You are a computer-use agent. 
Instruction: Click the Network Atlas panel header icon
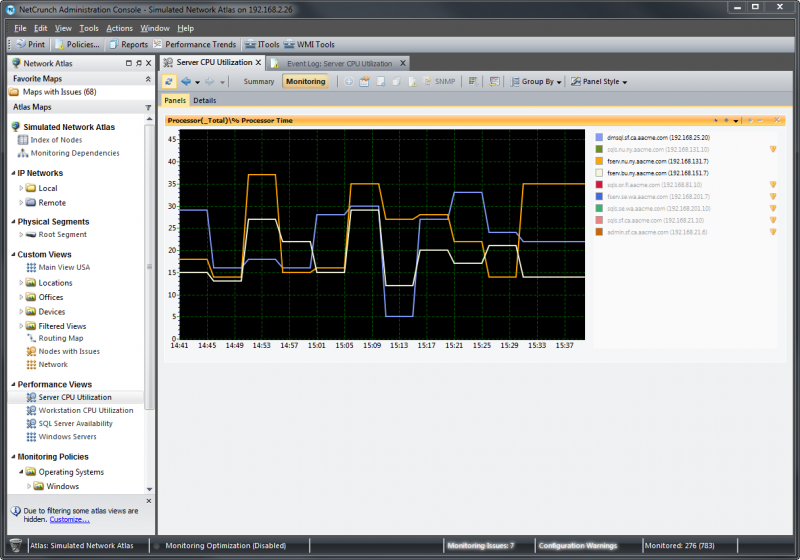(x=16, y=63)
